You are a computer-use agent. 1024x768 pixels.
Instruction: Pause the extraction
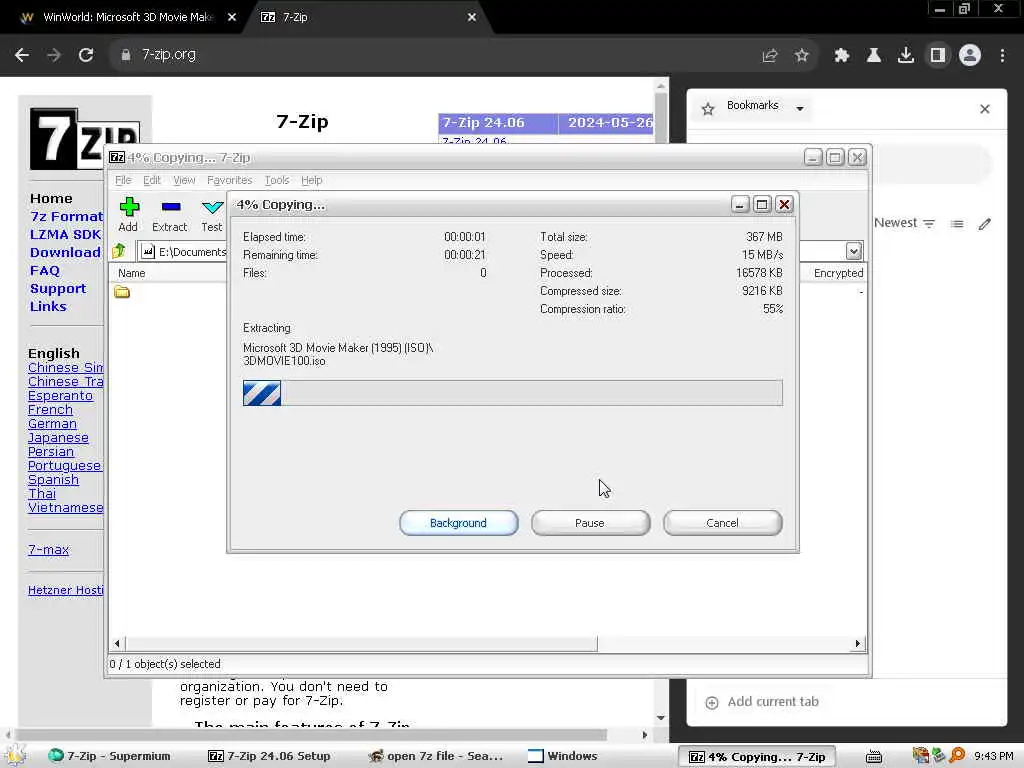pos(590,523)
